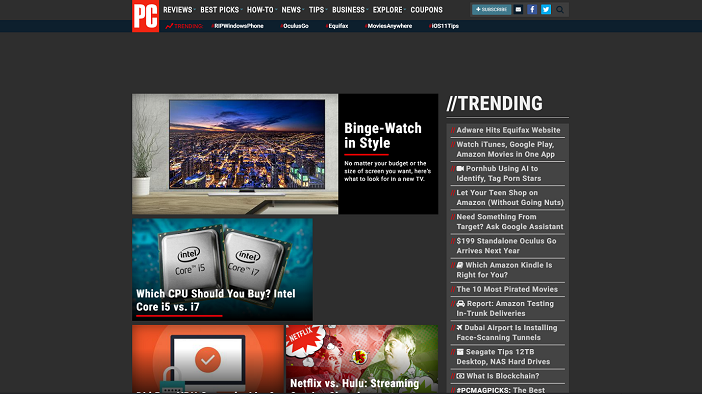Expand the Business menu

point(349,10)
